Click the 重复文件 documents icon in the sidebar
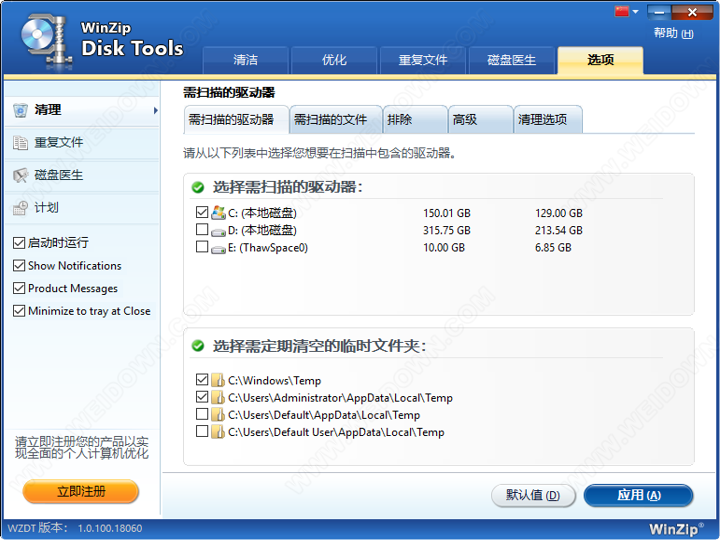The image size is (720, 540). pyautogui.click(x=20, y=143)
